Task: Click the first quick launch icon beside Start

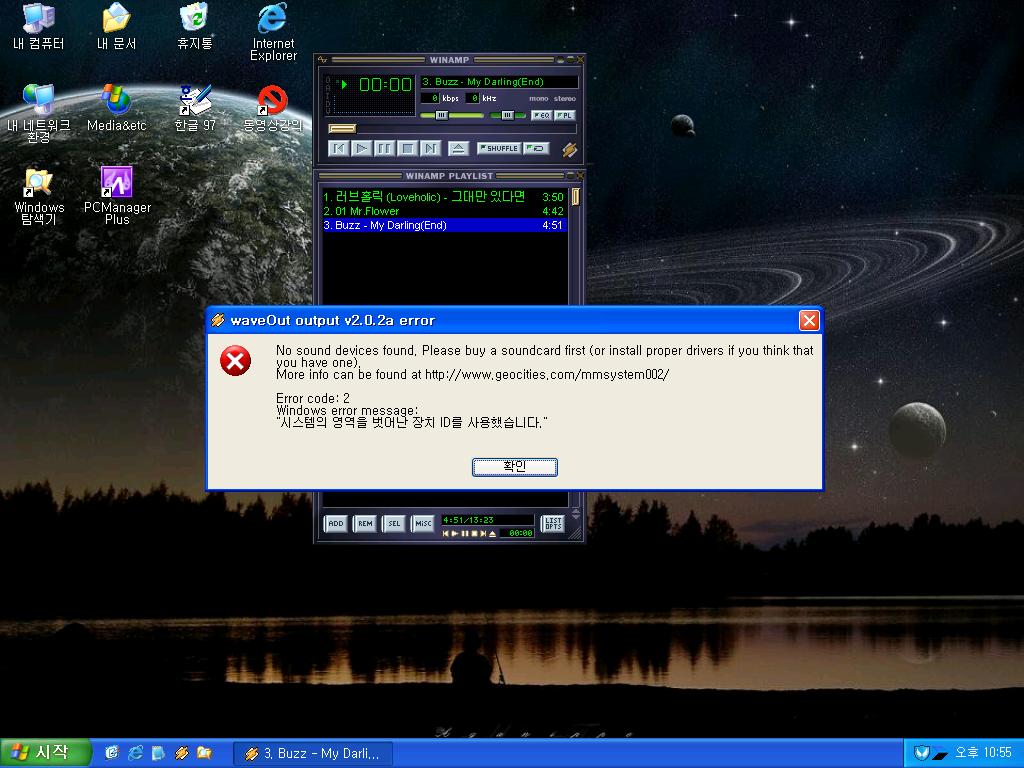Action: [112, 753]
